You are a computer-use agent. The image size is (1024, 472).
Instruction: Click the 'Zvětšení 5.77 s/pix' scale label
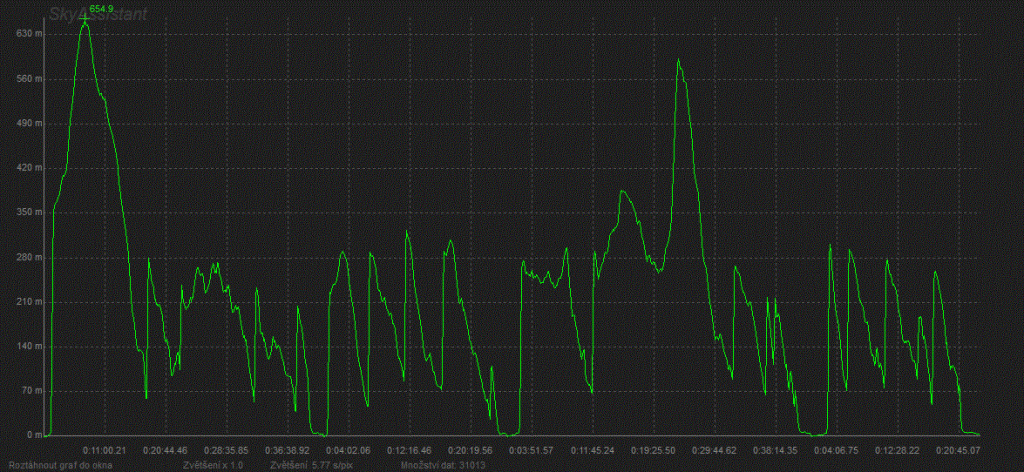point(308,465)
